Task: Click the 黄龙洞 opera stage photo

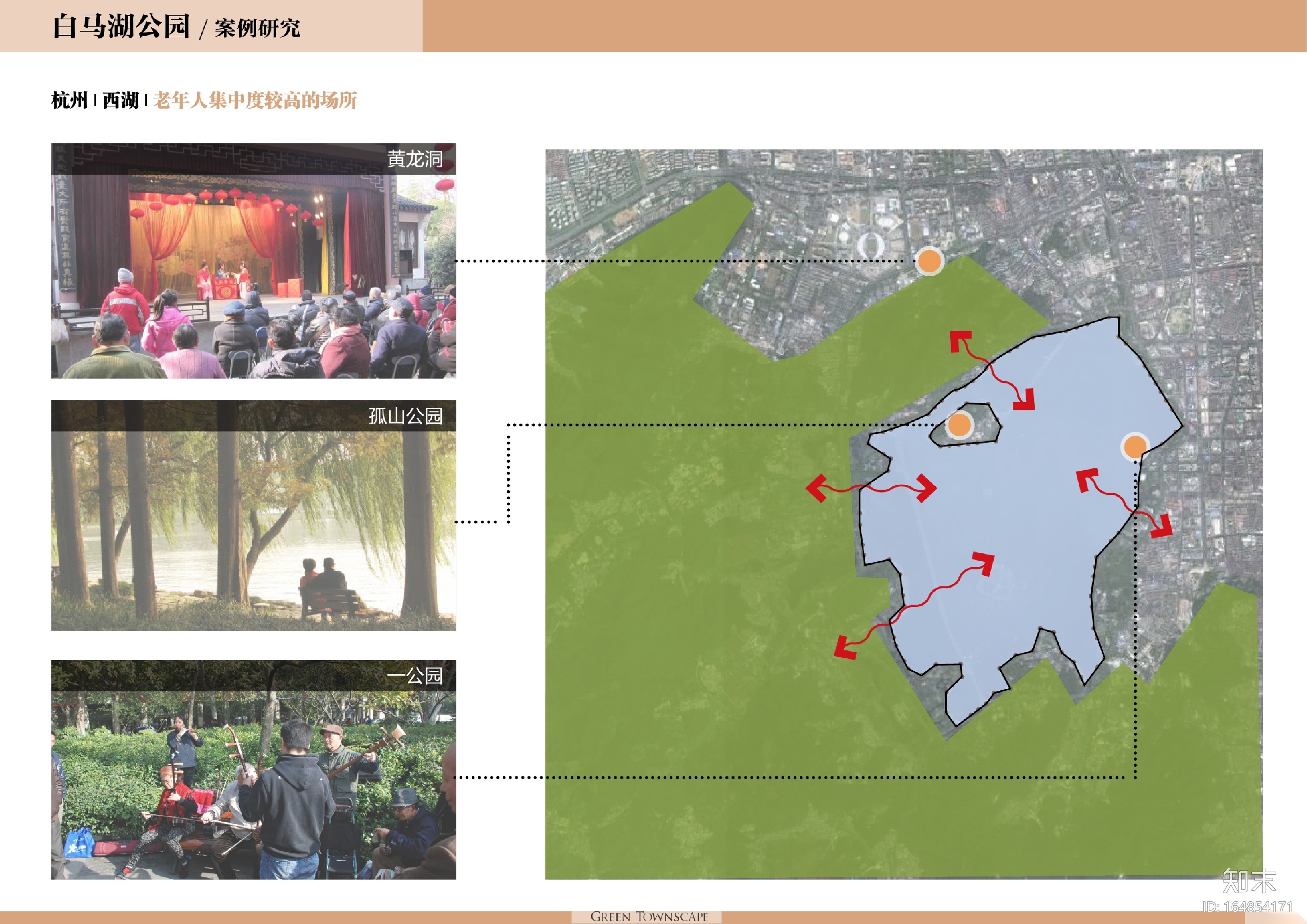Action: click(x=253, y=261)
